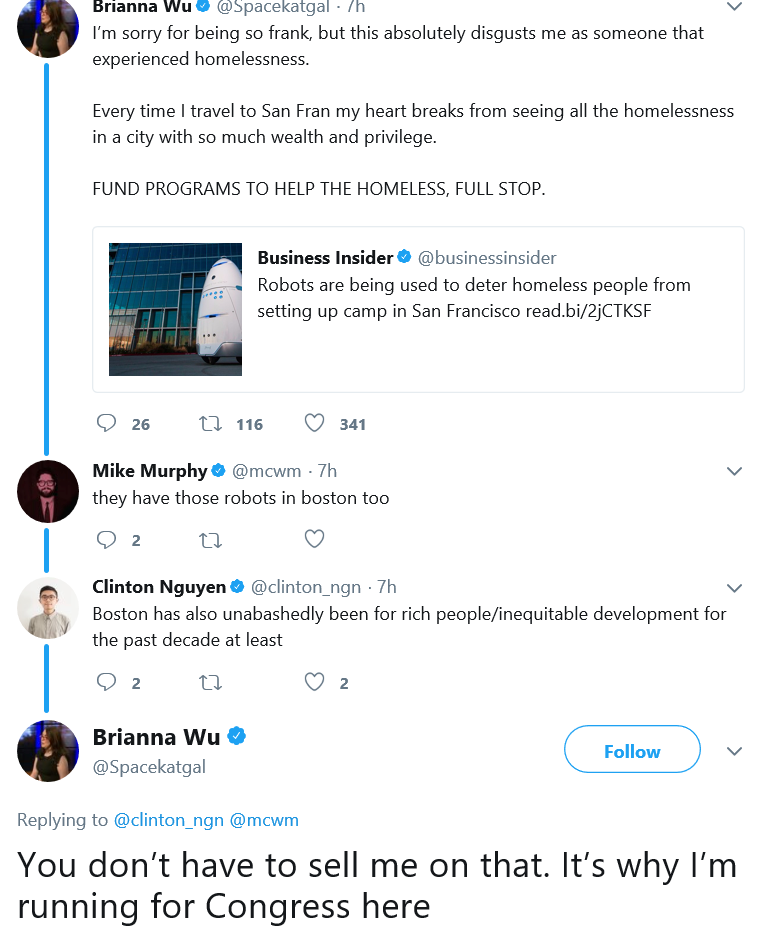Follow Brianna Wu
This screenshot has width=774, height=928.
[x=632, y=749]
